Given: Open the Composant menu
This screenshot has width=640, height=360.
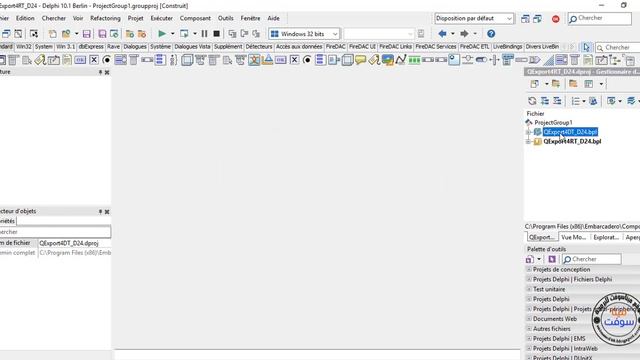Looking at the screenshot, I should click(x=195, y=18).
